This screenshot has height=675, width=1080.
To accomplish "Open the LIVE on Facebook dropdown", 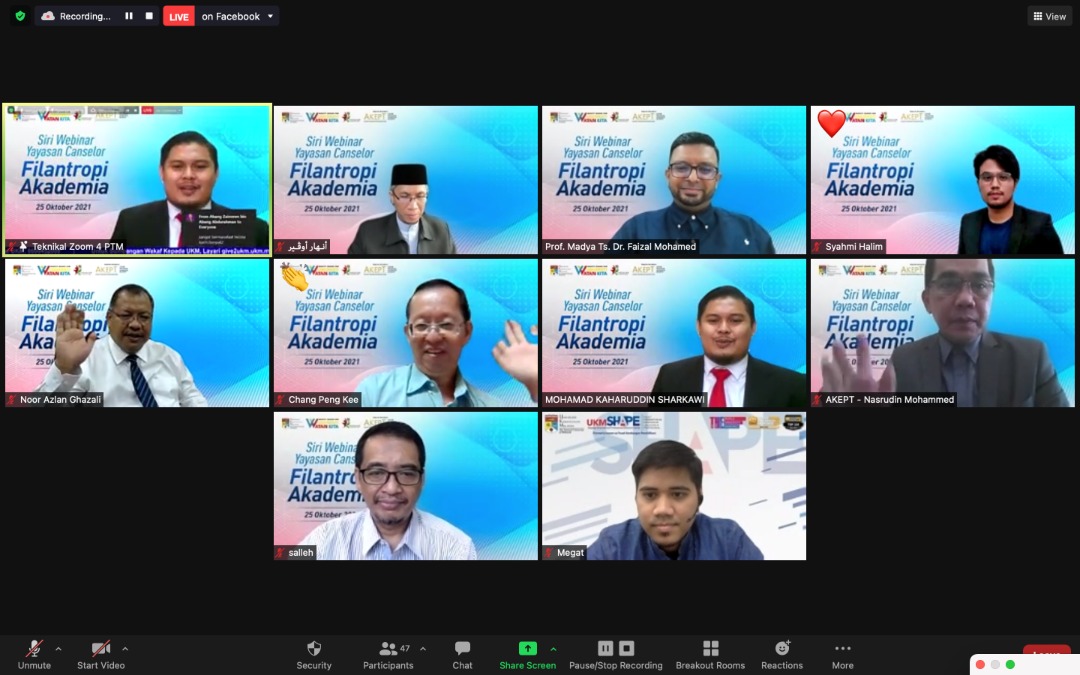I will (270, 16).
